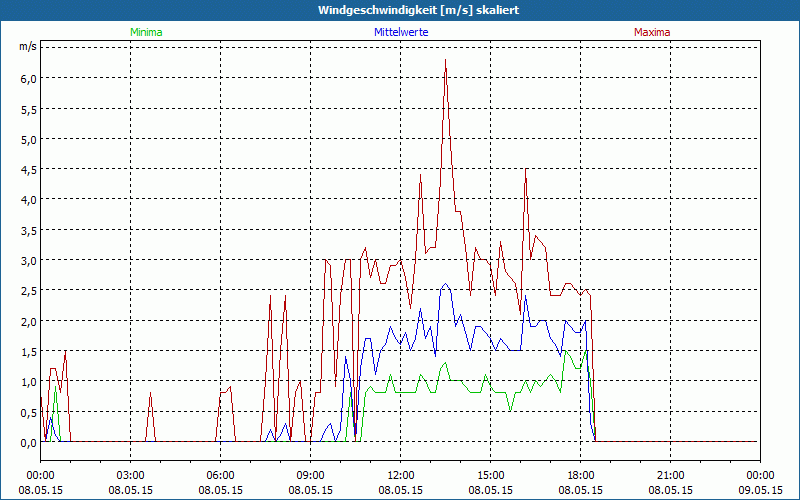800x500 pixels.
Task: Click the 03:00 time axis label
Action: (x=131, y=476)
